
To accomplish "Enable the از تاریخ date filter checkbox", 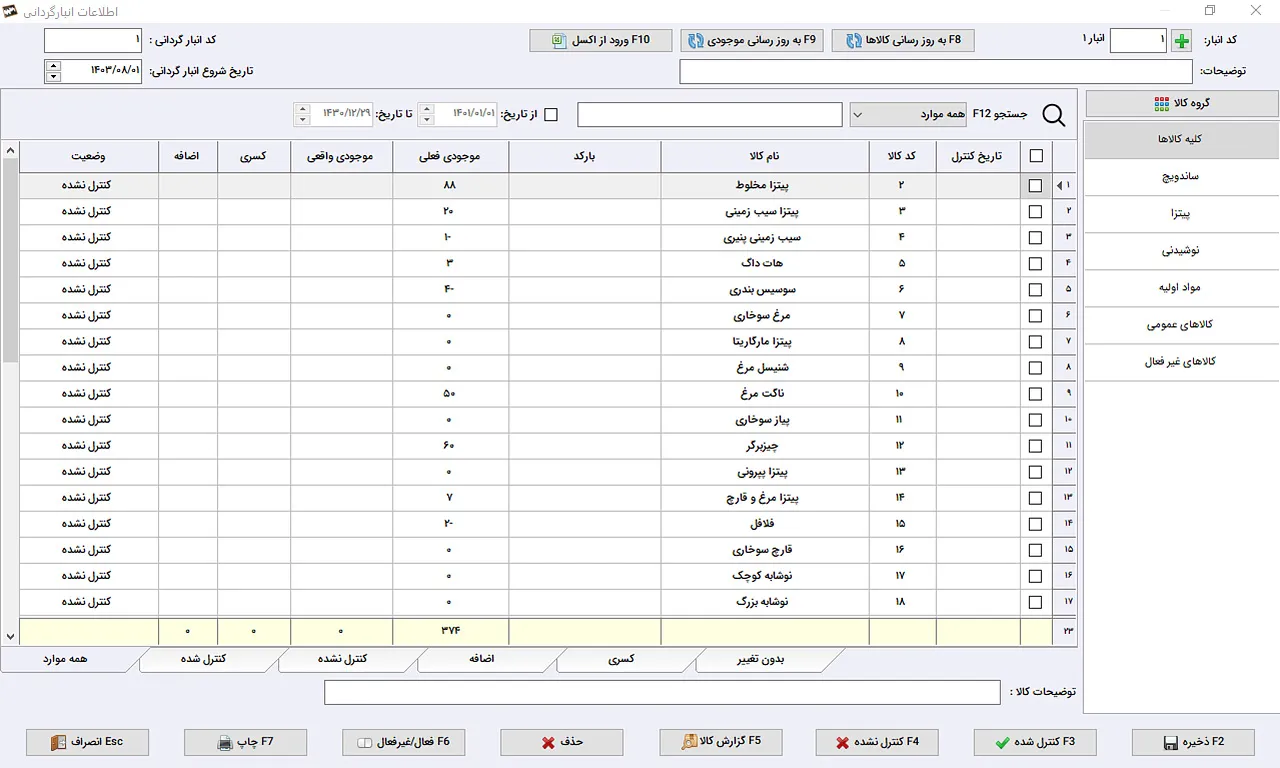I will tap(551, 115).
